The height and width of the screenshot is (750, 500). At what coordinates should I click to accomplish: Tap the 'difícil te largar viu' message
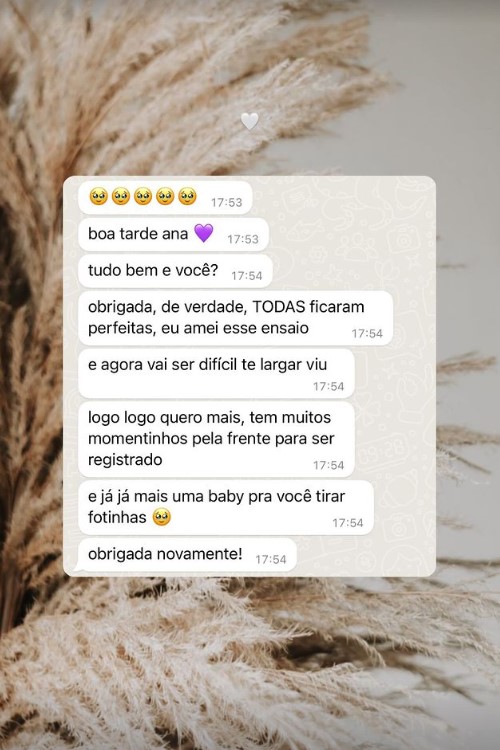216,374
